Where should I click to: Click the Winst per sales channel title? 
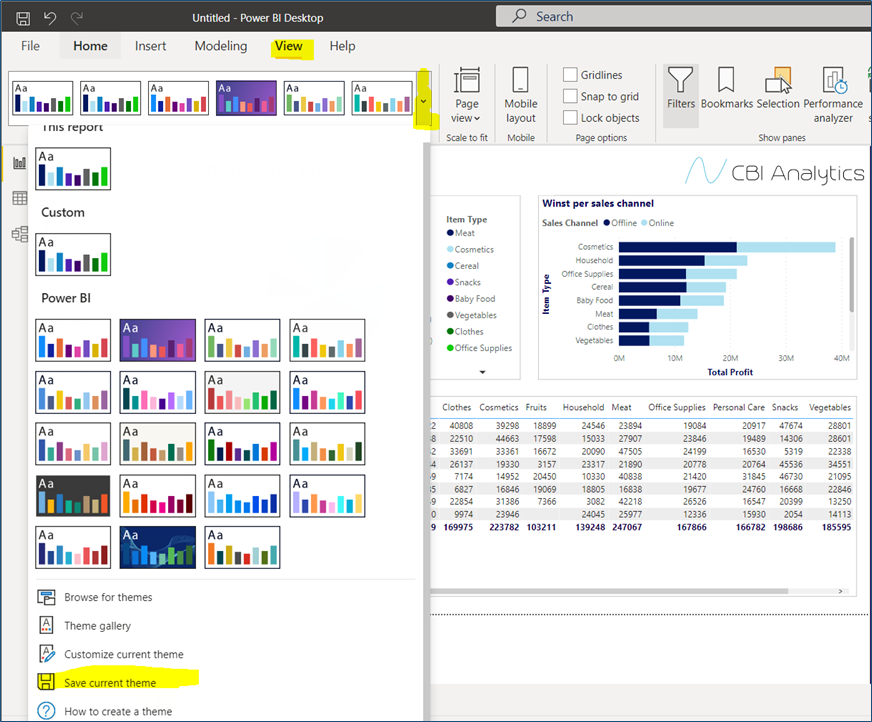pos(598,204)
